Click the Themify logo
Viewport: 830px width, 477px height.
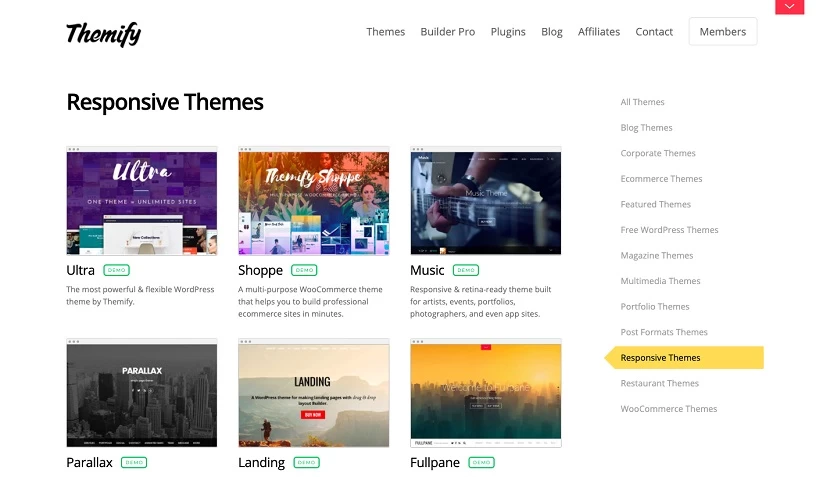[x=103, y=34]
